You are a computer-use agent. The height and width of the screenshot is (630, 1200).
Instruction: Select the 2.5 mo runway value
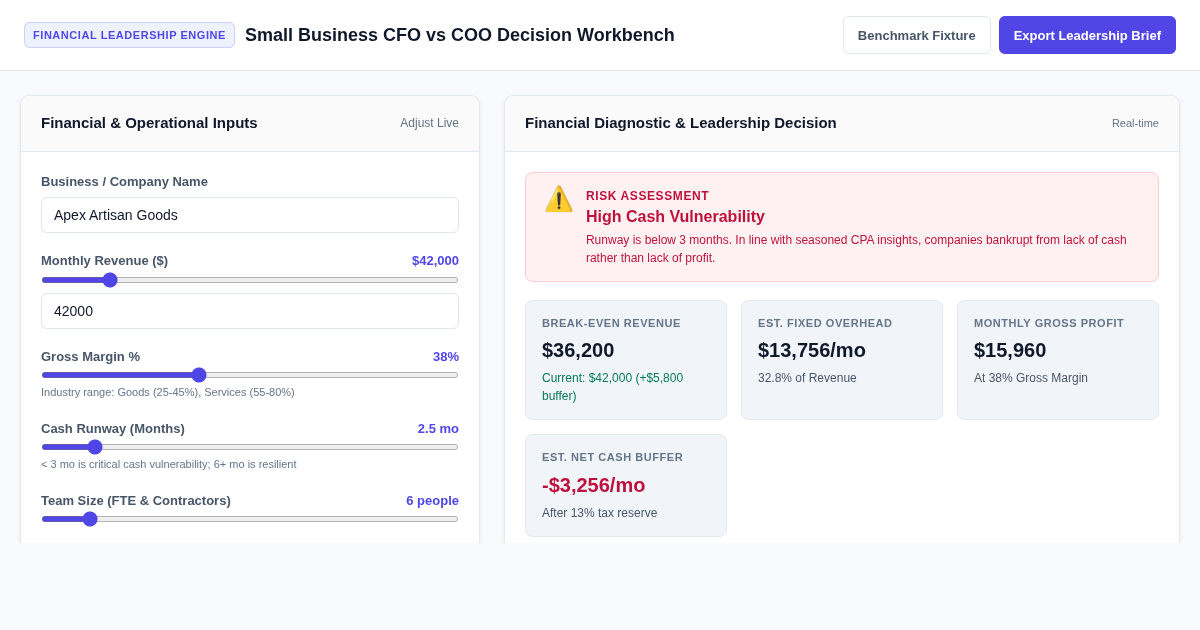point(438,429)
